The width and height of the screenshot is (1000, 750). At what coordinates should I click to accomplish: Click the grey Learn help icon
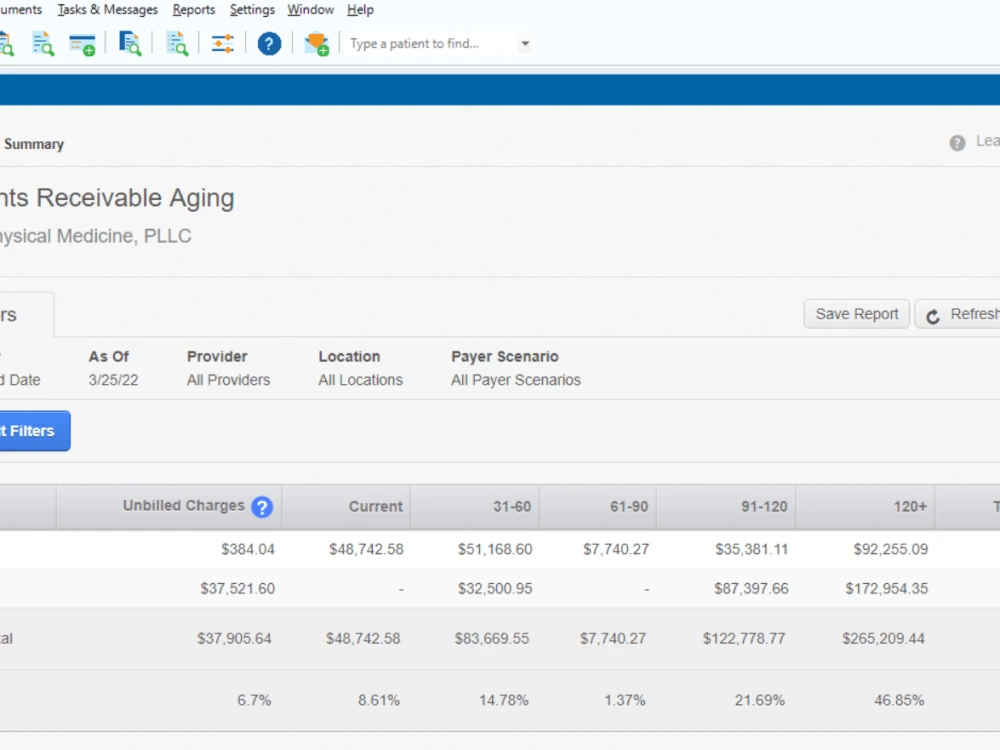957,143
